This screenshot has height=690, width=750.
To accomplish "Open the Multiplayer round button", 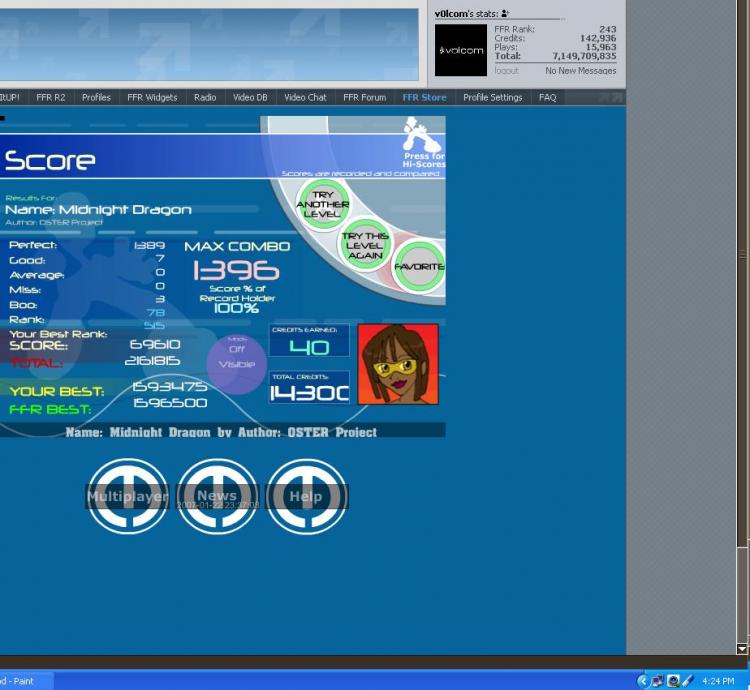I will 127,496.
